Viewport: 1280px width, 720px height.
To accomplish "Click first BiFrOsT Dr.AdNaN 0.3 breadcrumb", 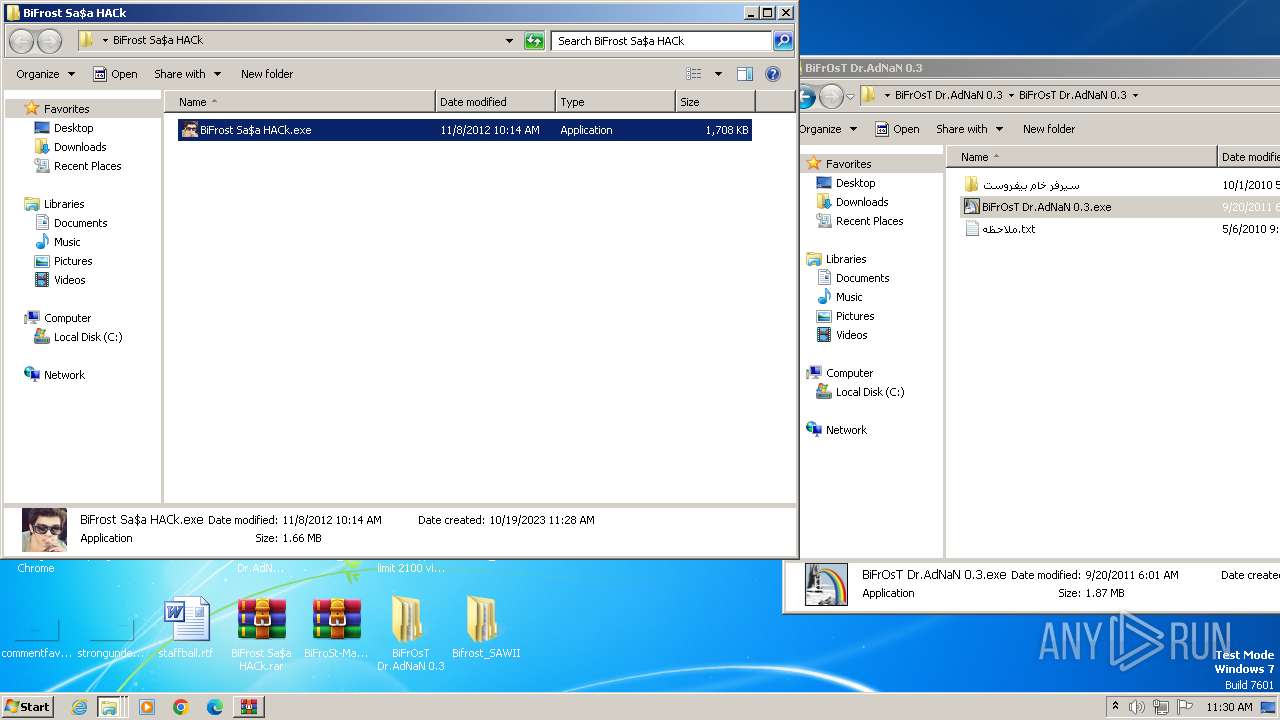I will click(x=949, y=96).
